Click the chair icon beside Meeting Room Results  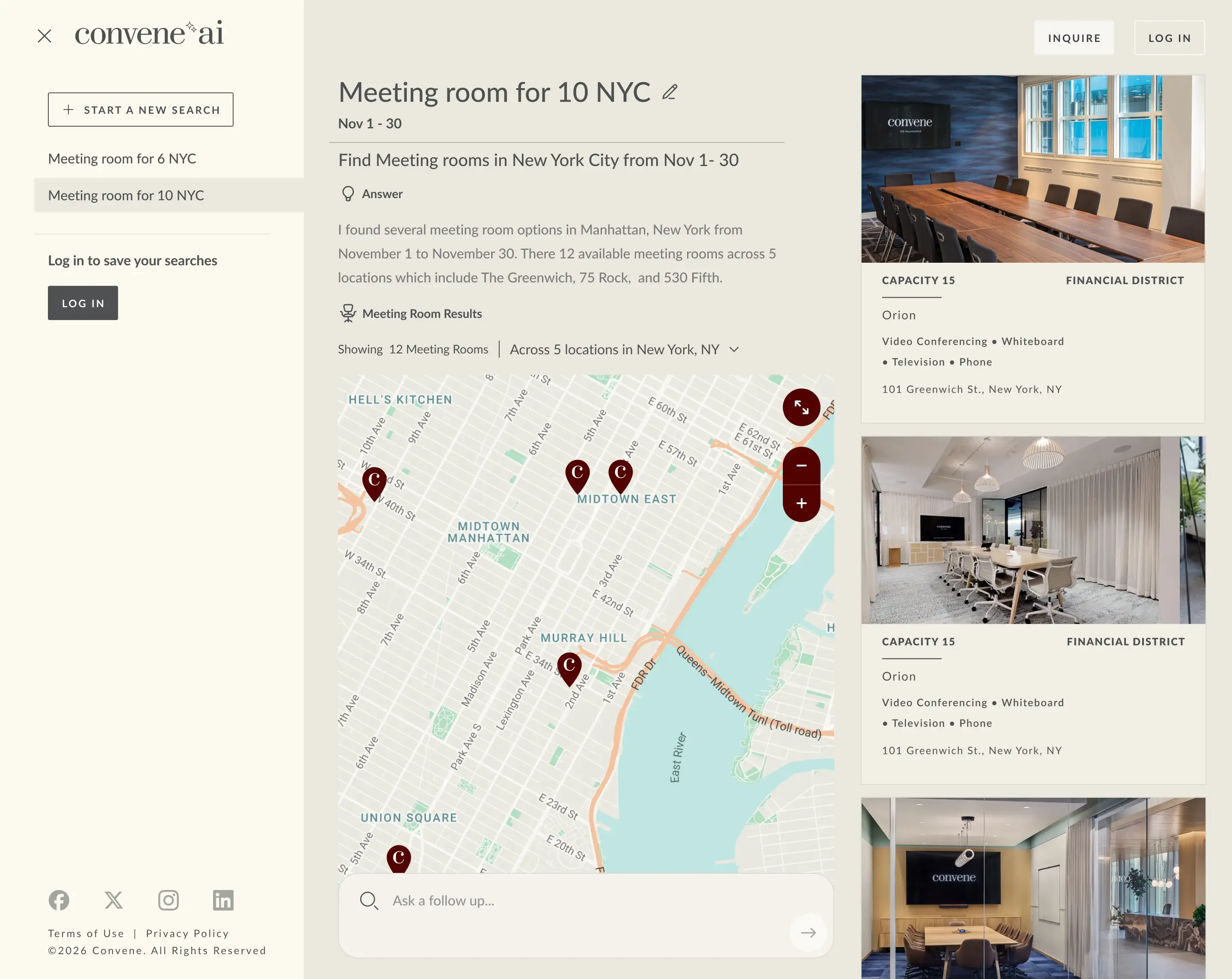[x=348, y=313]
